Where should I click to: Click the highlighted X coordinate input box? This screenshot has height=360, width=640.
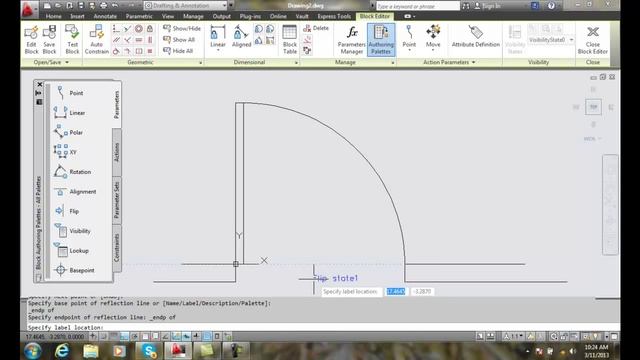[396, 291]
